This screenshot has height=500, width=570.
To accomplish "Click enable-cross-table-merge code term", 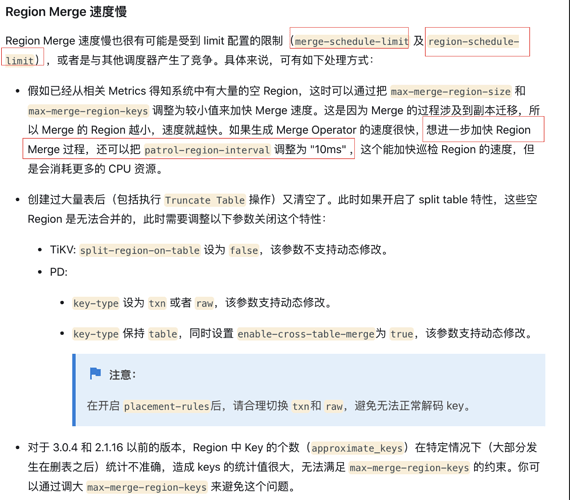I will tap(306, 334).
